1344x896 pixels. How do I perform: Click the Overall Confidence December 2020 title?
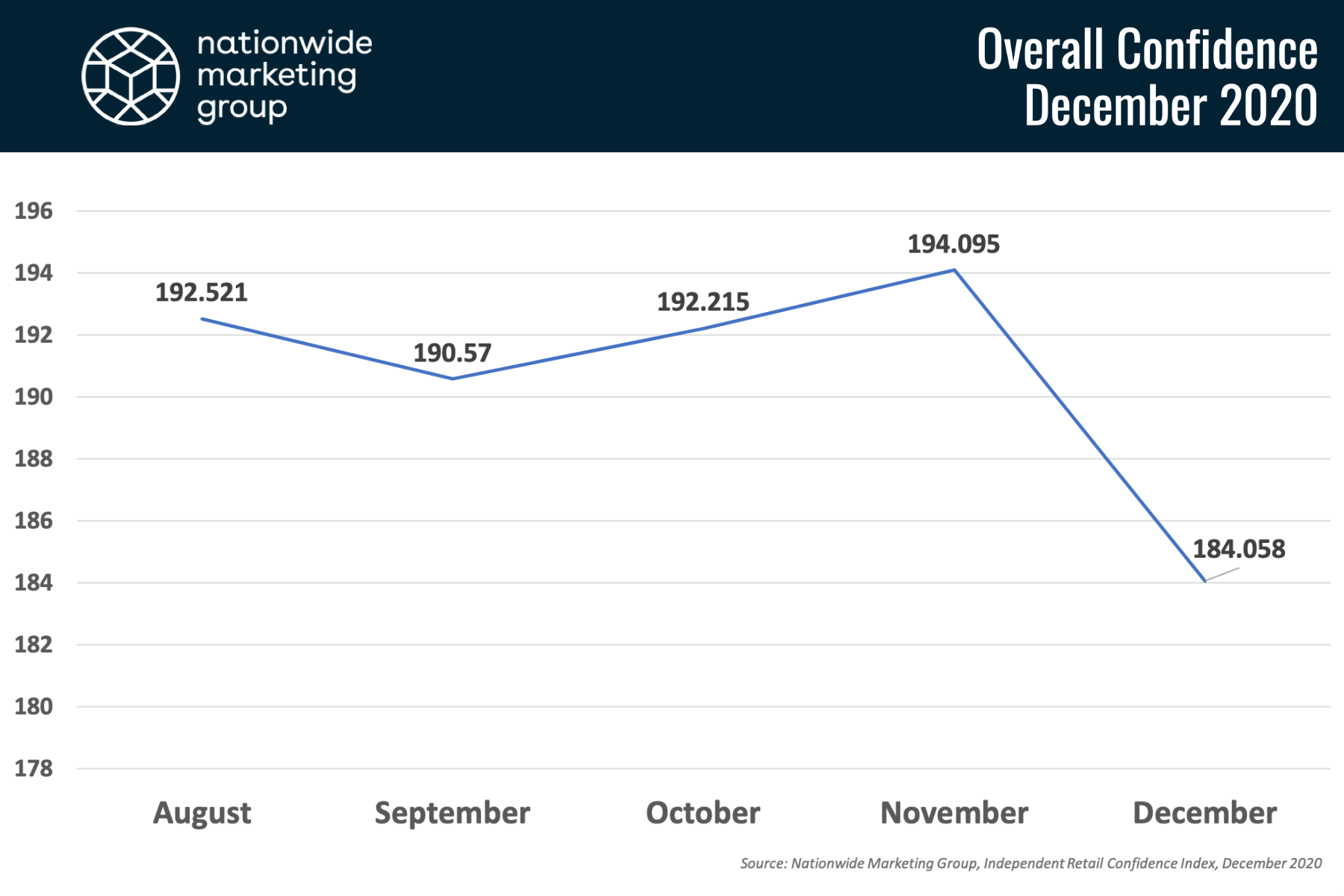coord(1148,76)
